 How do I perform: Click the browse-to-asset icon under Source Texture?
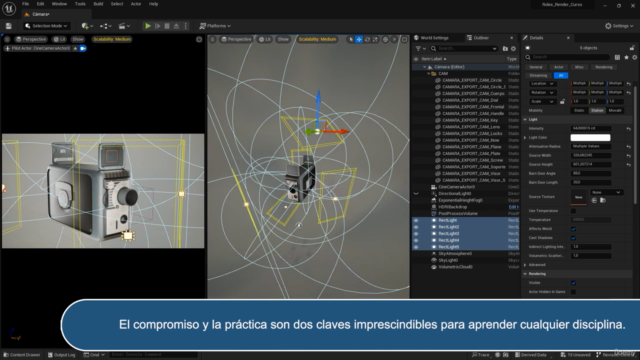[x=603, y=200]
